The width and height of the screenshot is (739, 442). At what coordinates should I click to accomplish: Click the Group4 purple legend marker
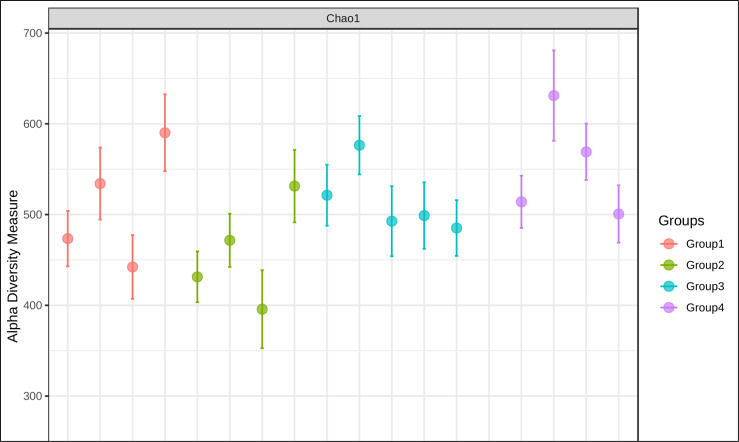pyautogui.click(x=669, y=307)
